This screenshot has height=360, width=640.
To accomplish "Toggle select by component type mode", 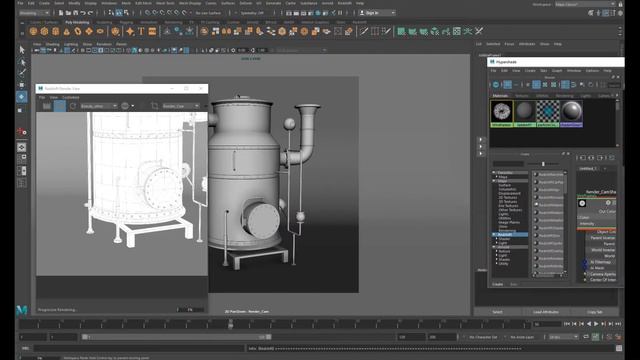I will [x=126, y=13].
